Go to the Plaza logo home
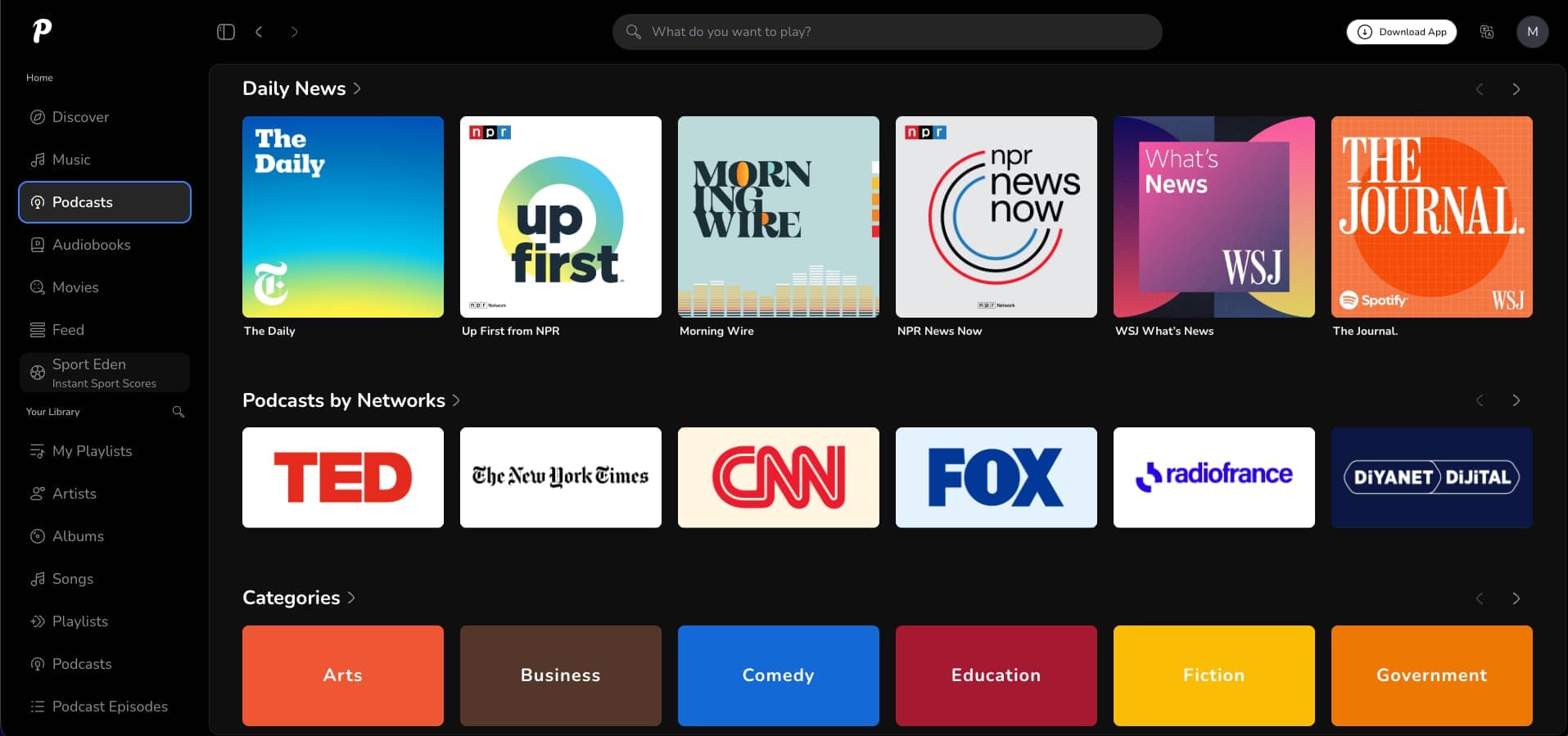 point(42,31)
